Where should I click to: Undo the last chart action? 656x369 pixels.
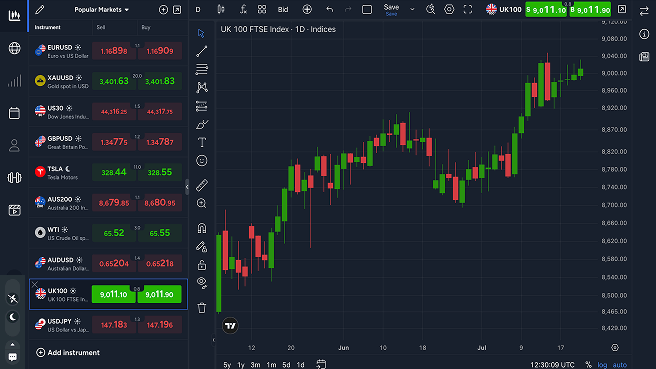click(330, 9)
